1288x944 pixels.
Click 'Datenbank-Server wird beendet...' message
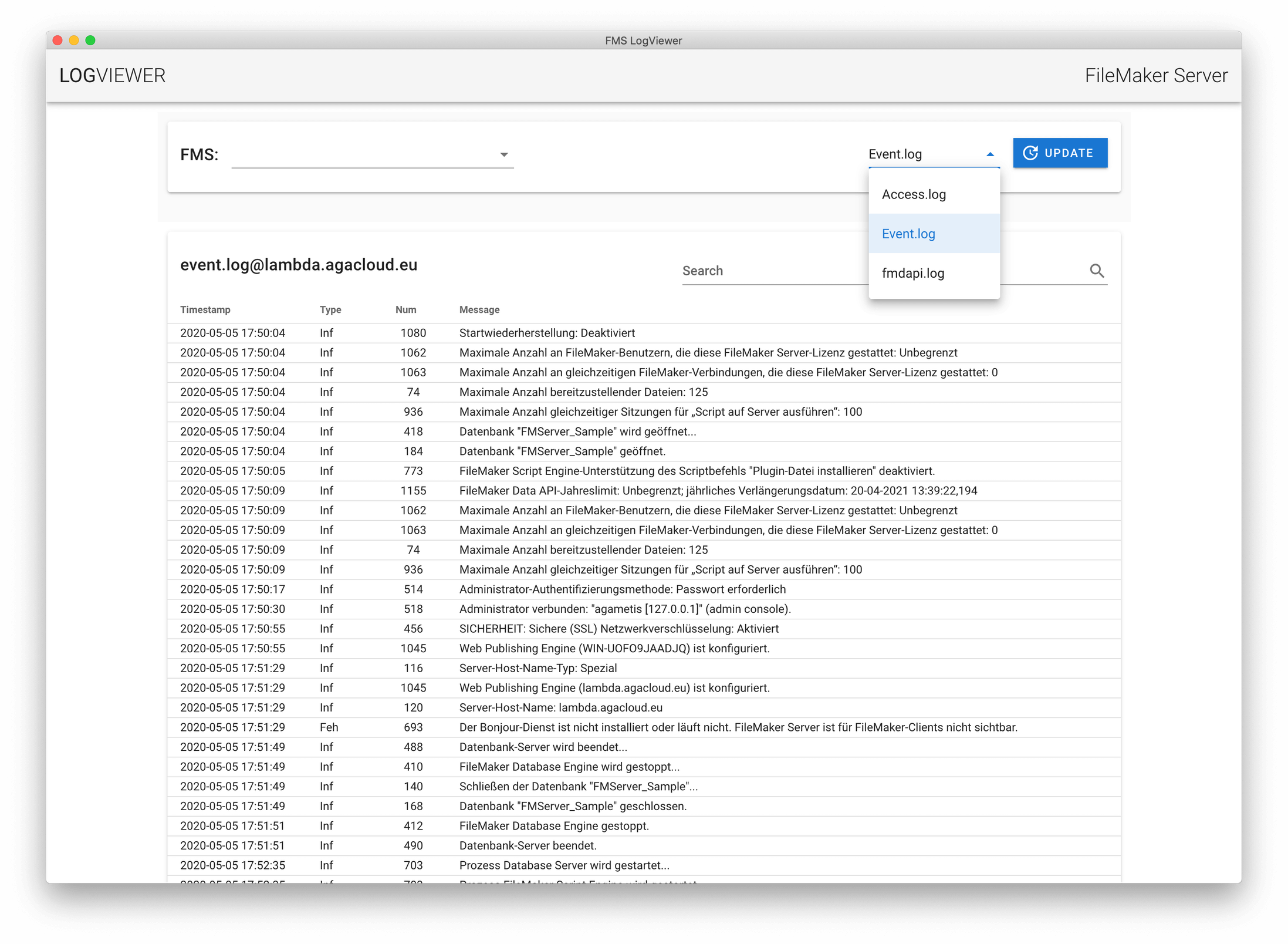point(543,747)
